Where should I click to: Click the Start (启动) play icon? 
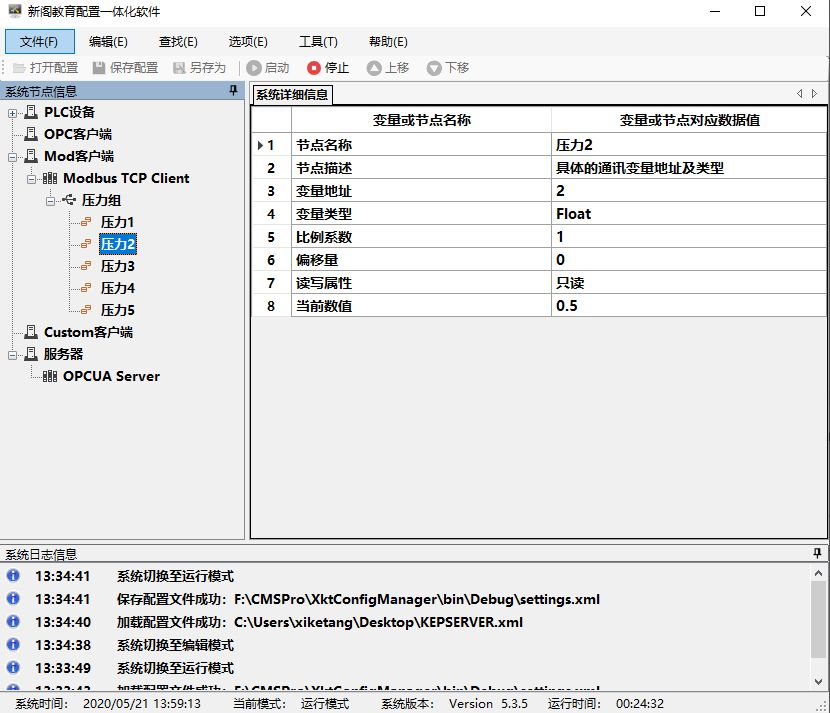pyautogui.click(x=254, y=68)
